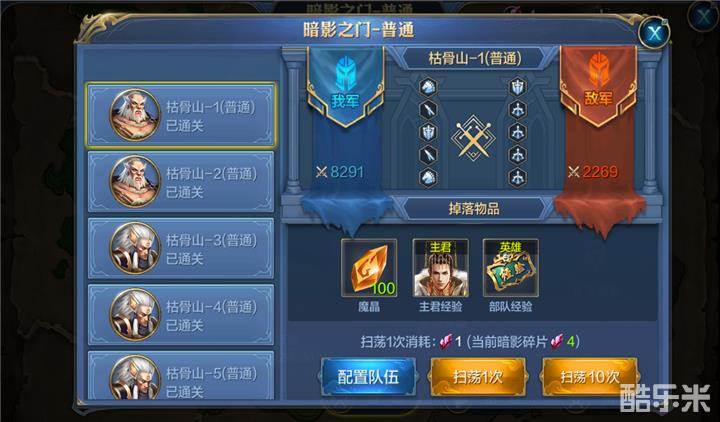
Task: Choose stage 枯骨山-3(普通) from list
Action: click(x=181, y=248)
